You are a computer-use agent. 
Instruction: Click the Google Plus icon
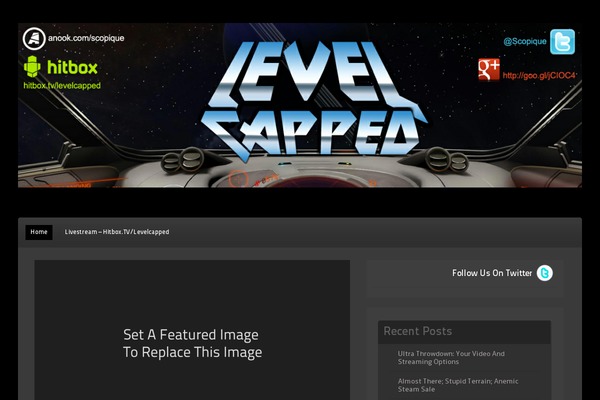(489, 70)
